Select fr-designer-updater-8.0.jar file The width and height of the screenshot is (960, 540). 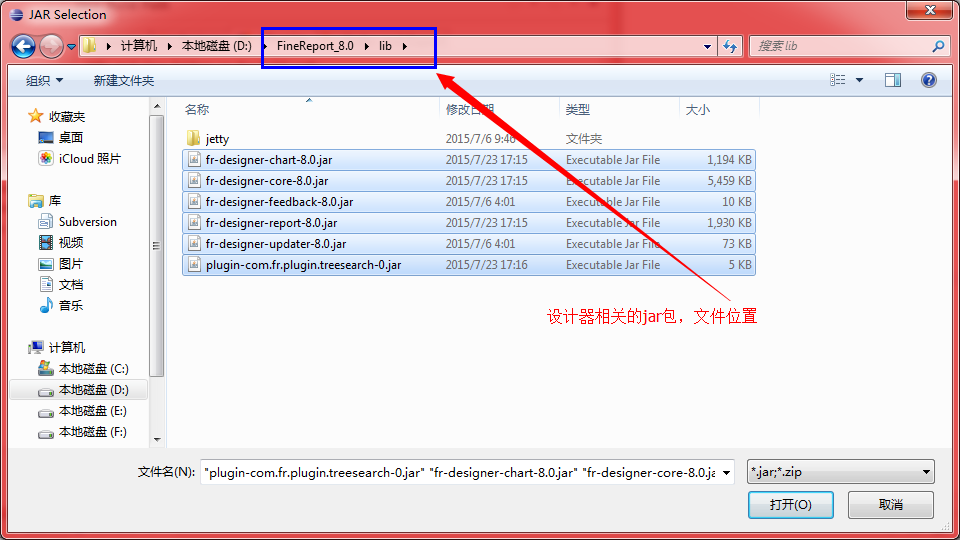[x=468, y=244]
